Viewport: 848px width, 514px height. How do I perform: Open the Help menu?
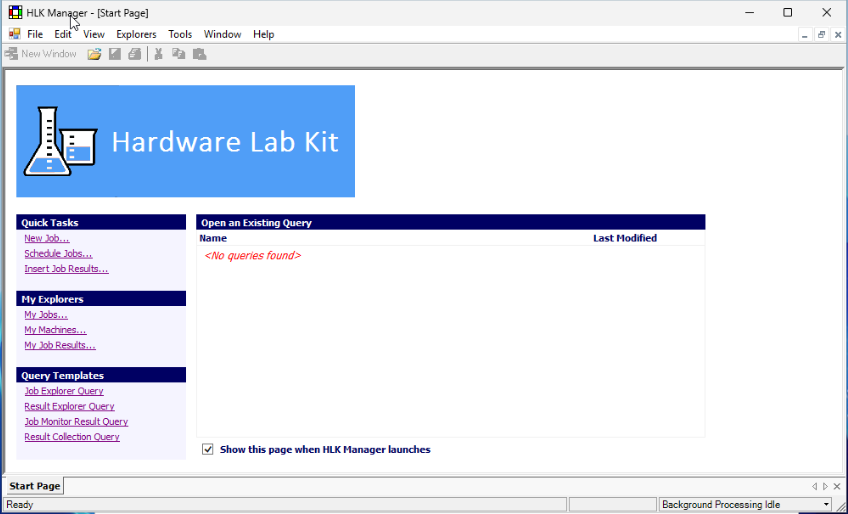263,34
